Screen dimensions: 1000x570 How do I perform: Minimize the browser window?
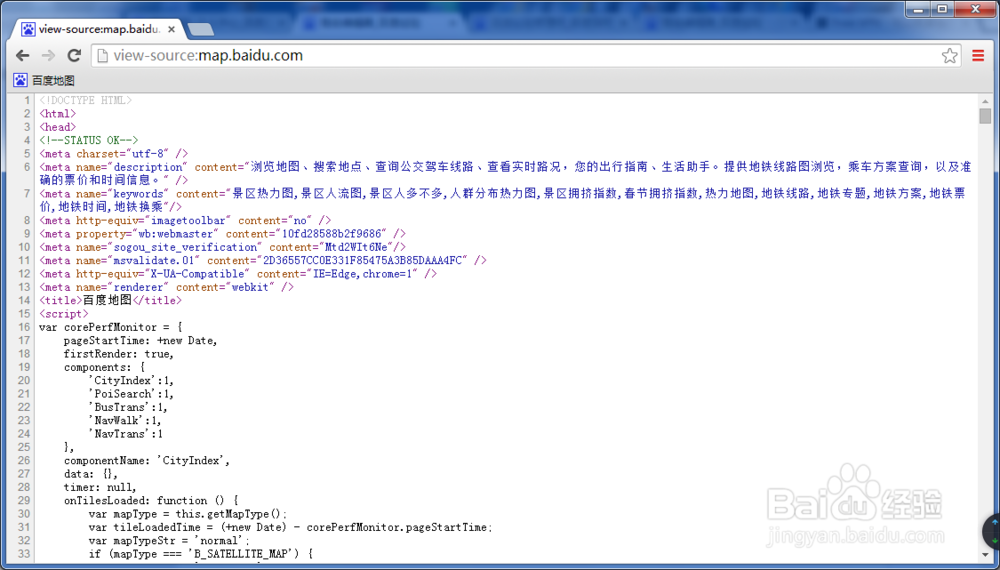(x=918, y=9)
